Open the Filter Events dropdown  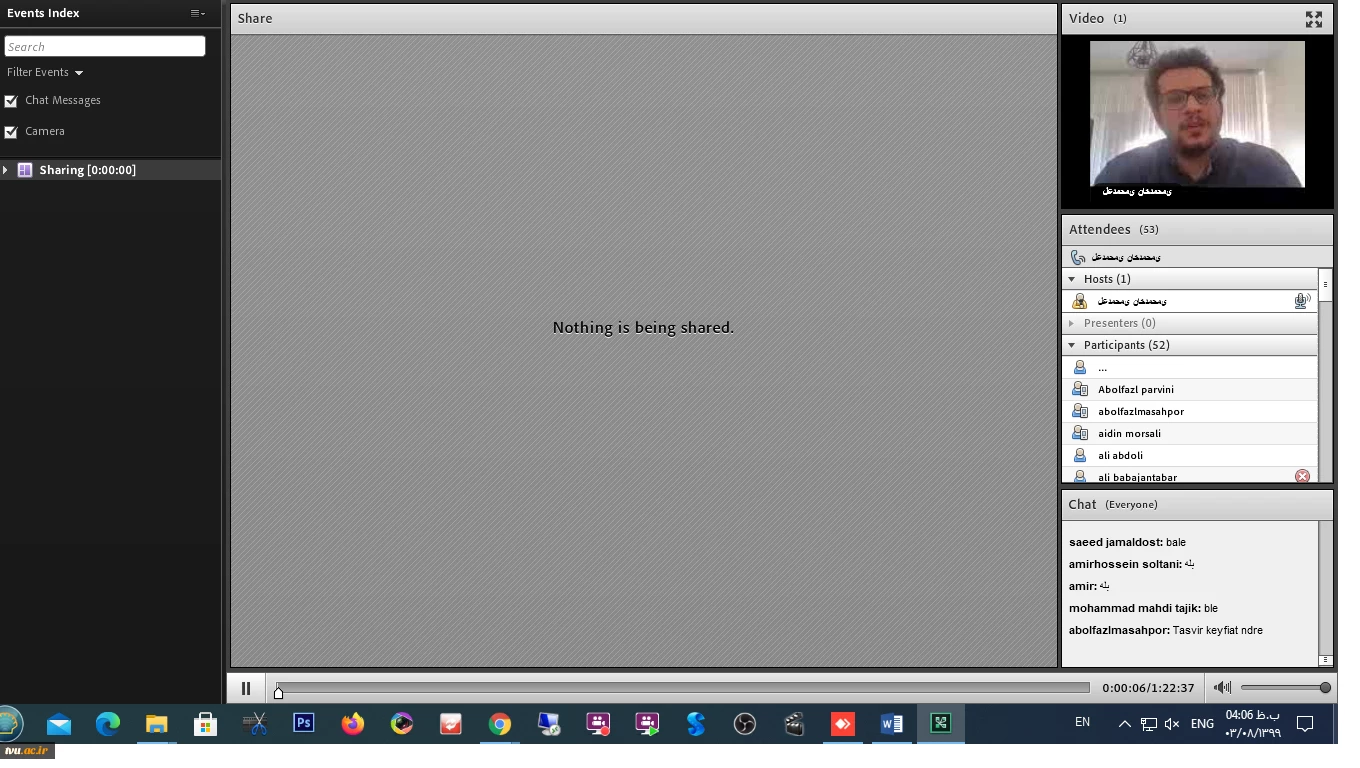click(45, 73)
